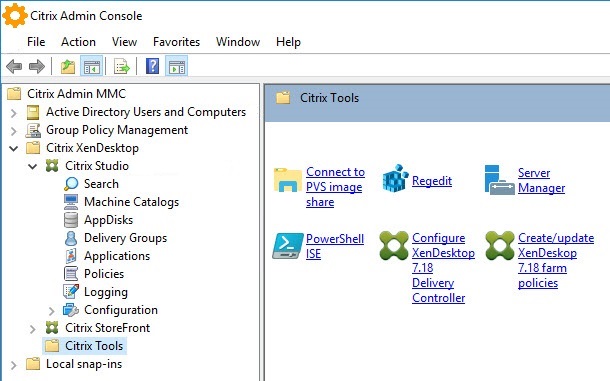
Task: Toggle the Show/Hide Console Tree button
Action: (x=92, y=67)
